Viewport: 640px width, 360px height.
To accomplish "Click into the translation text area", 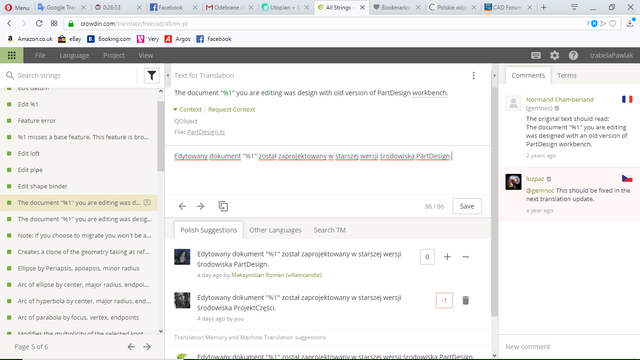I will (327, 169).
